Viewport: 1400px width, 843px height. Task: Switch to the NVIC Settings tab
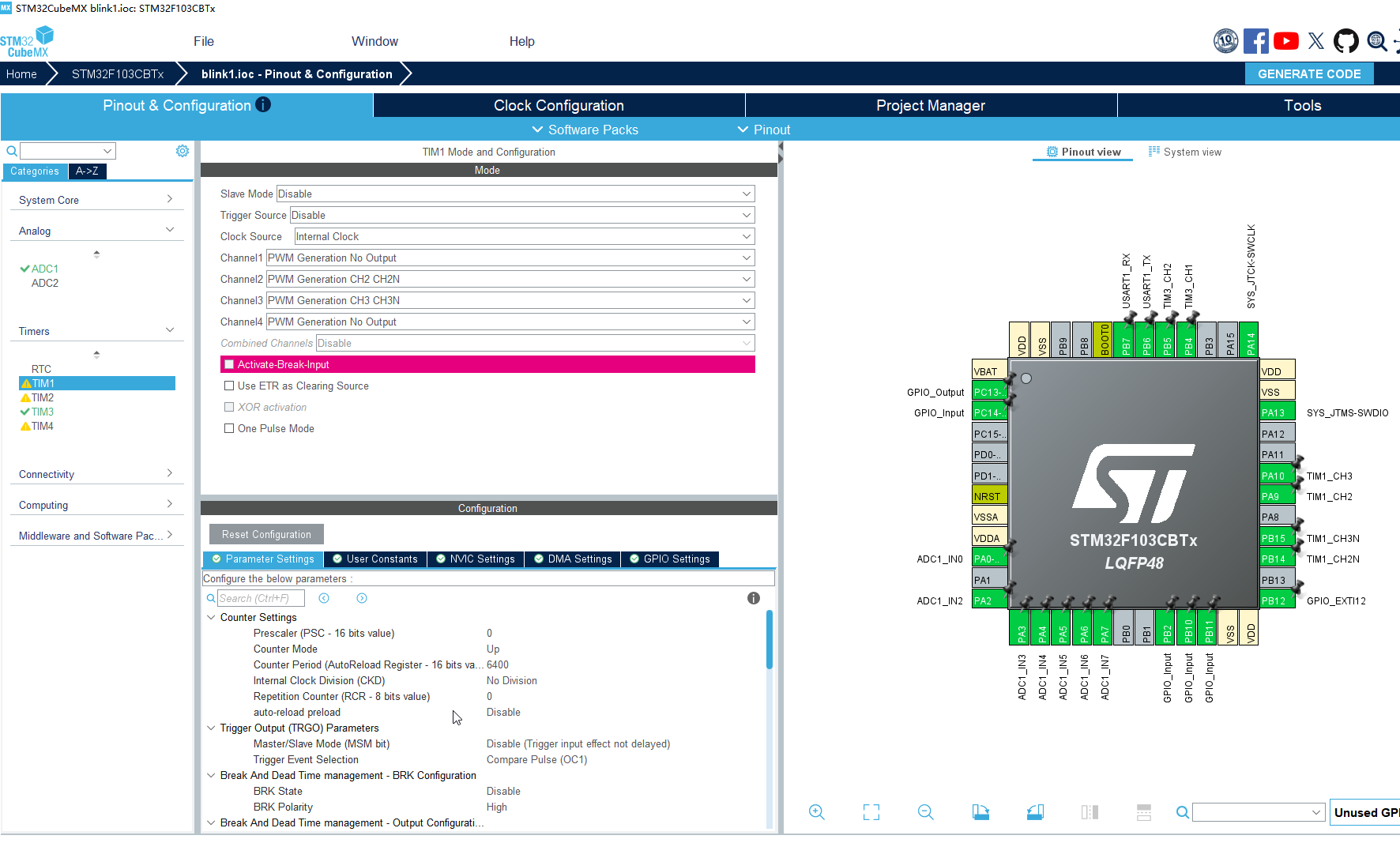pyautogui.click(x=475, y=559)
